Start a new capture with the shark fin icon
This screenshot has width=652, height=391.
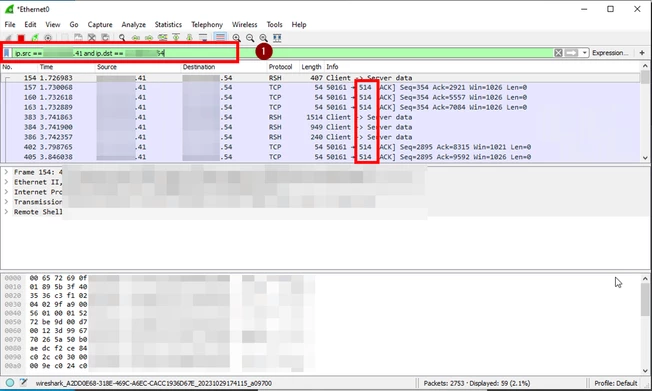pyautogui.click(x=8, y=38)
